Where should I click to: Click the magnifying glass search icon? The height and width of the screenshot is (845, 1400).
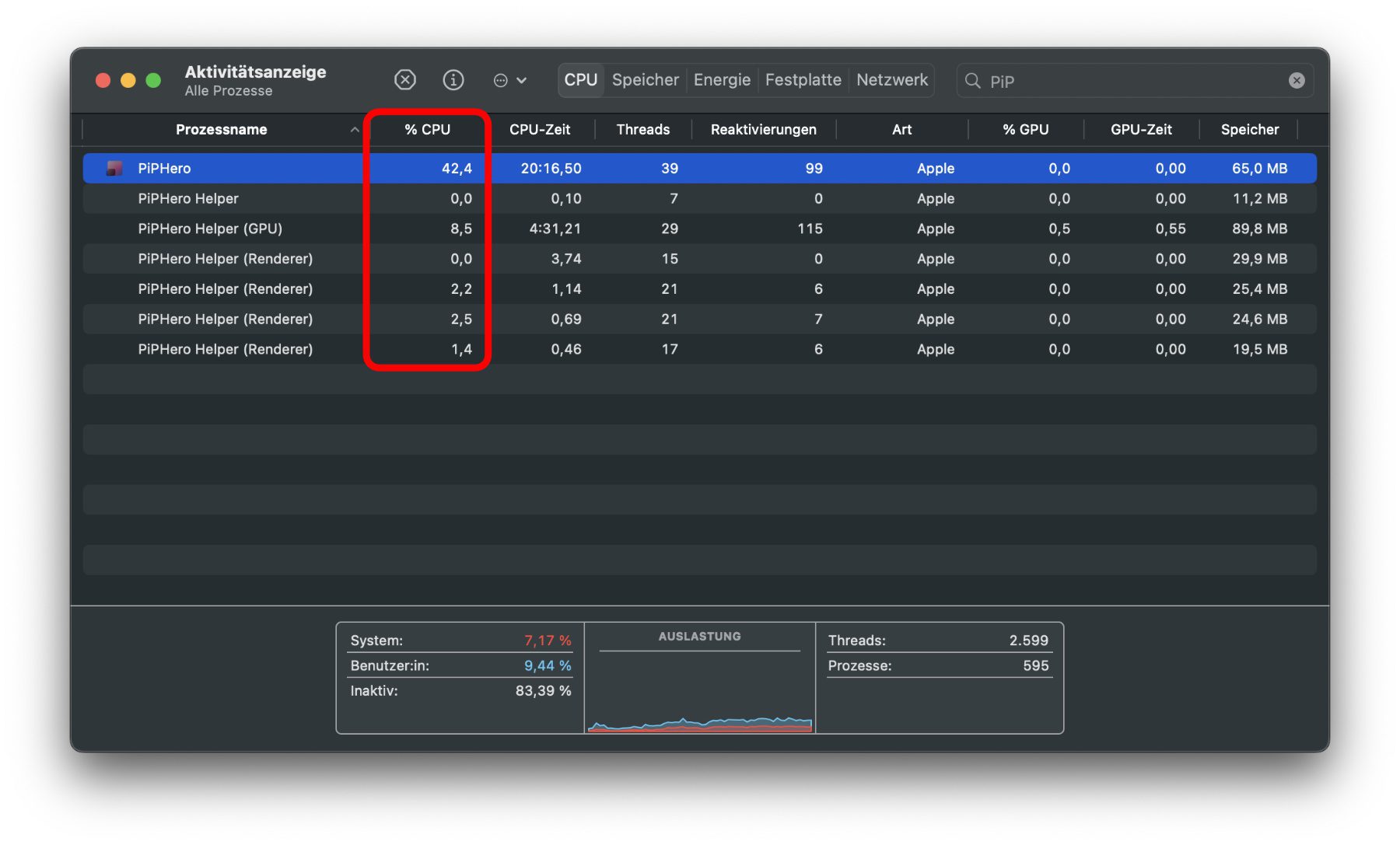[972, 81]
